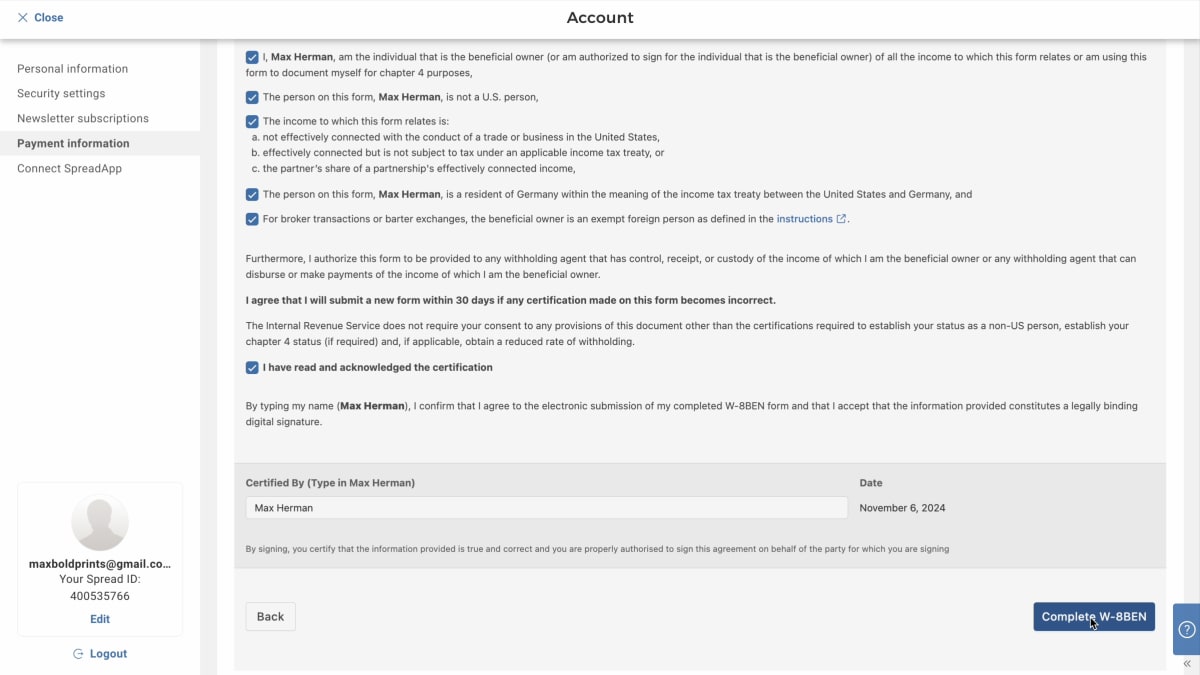
Task: Click the external link icon beside instructions
Action: coord(841,219)
